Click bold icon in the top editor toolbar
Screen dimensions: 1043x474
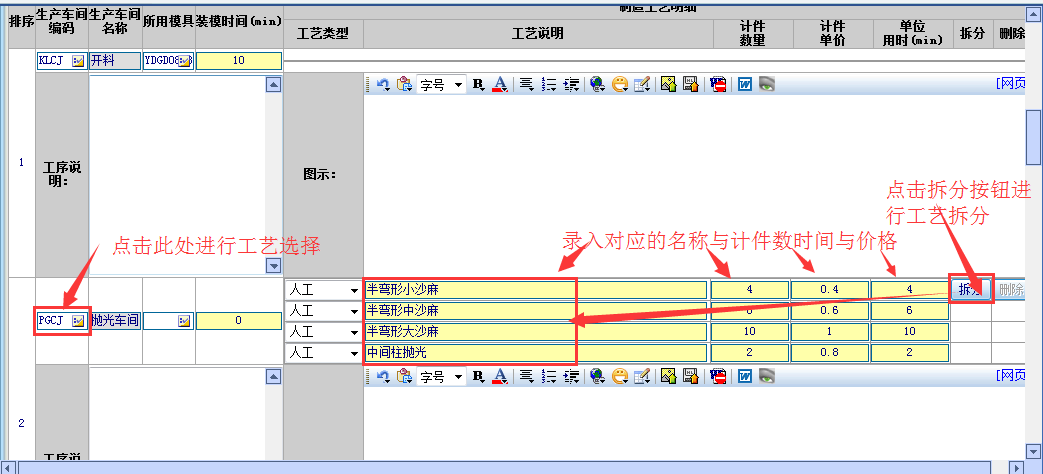pyautogui.click(x=477, y=85)
